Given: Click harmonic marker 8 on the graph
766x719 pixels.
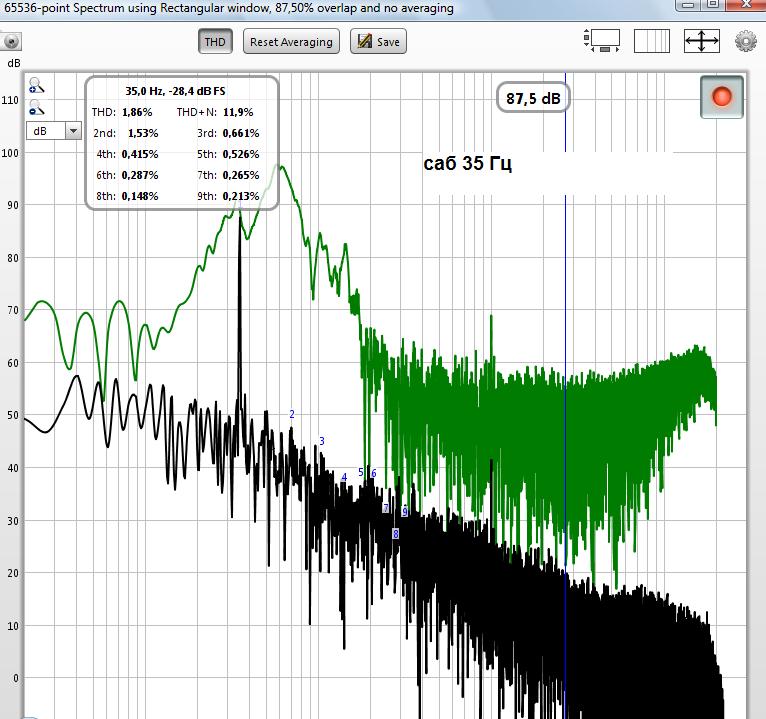Looking at the screenshot, I should tap(396, 534).
